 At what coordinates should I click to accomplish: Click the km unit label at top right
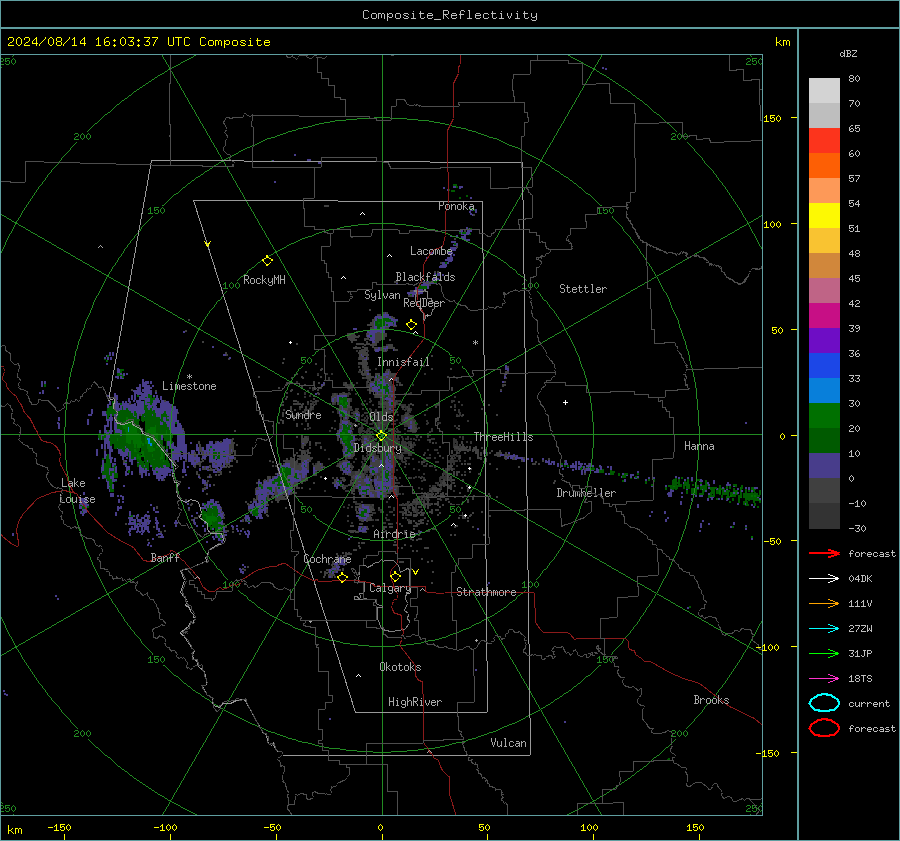782,42
